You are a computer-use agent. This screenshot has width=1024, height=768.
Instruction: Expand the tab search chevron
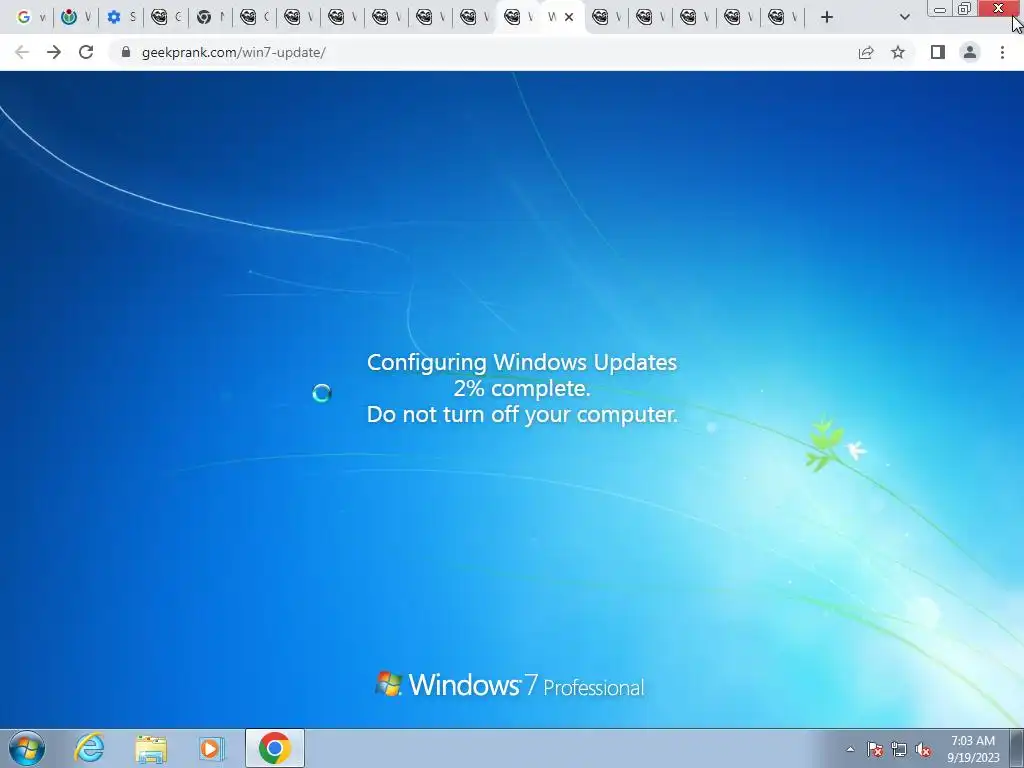tap(904, 18)
